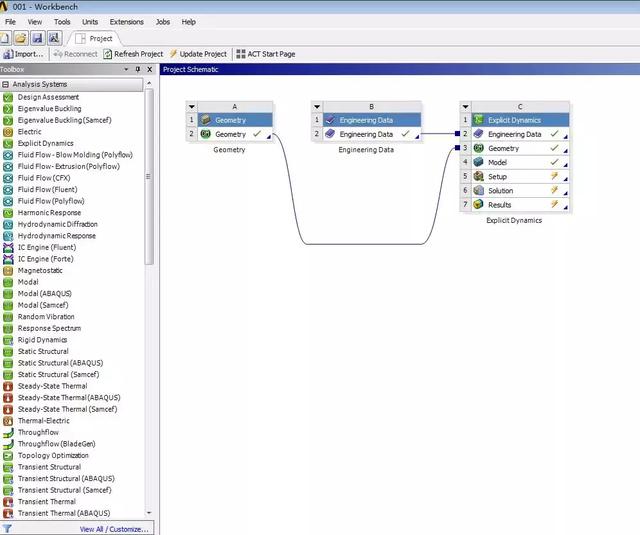Select the Results cell in system C

(520, 205)
